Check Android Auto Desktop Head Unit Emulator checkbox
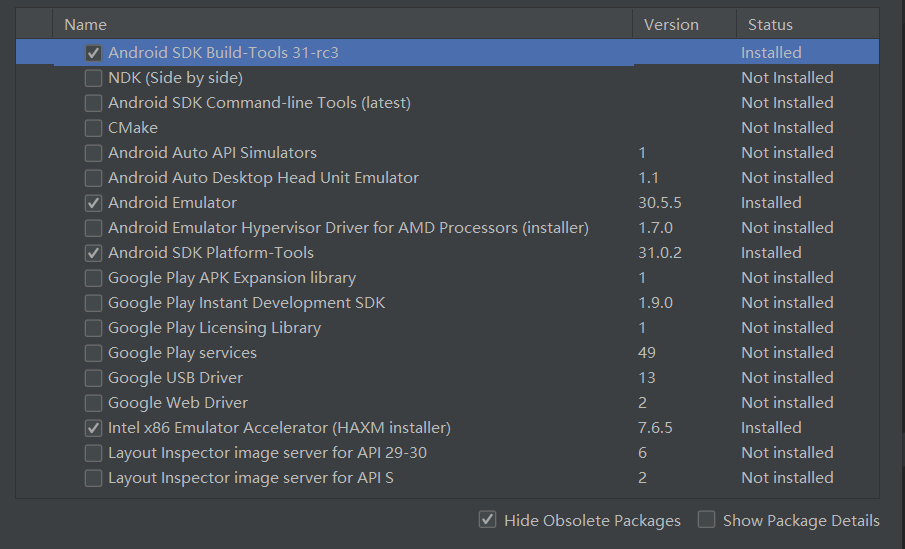905x549 pixels. [x=93, y=178]
